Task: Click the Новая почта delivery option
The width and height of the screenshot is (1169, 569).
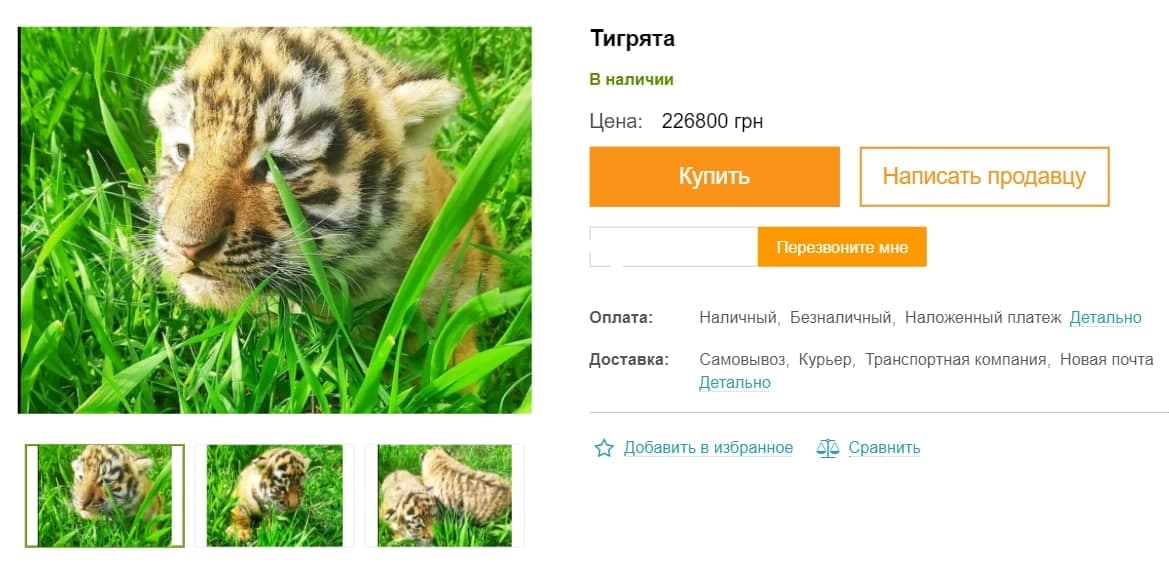Action: coord(1106,359)
